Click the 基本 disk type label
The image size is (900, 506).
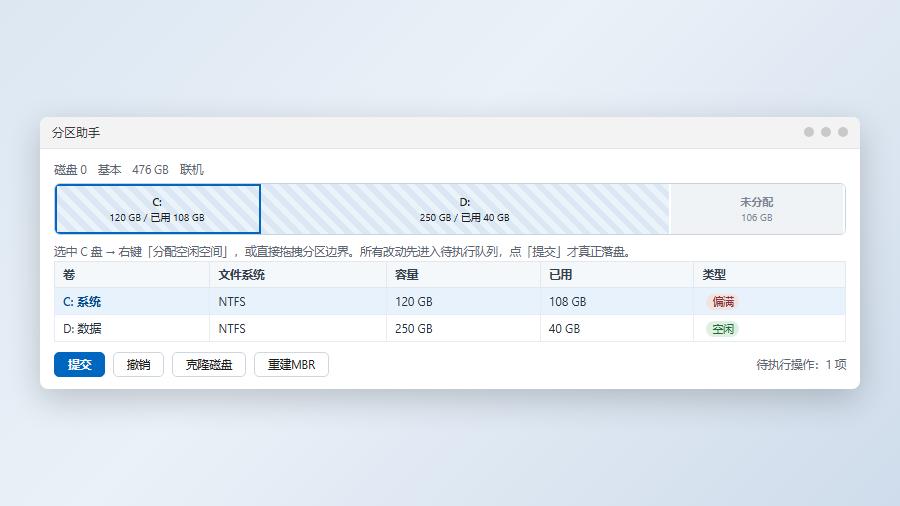tap(110, 170)
